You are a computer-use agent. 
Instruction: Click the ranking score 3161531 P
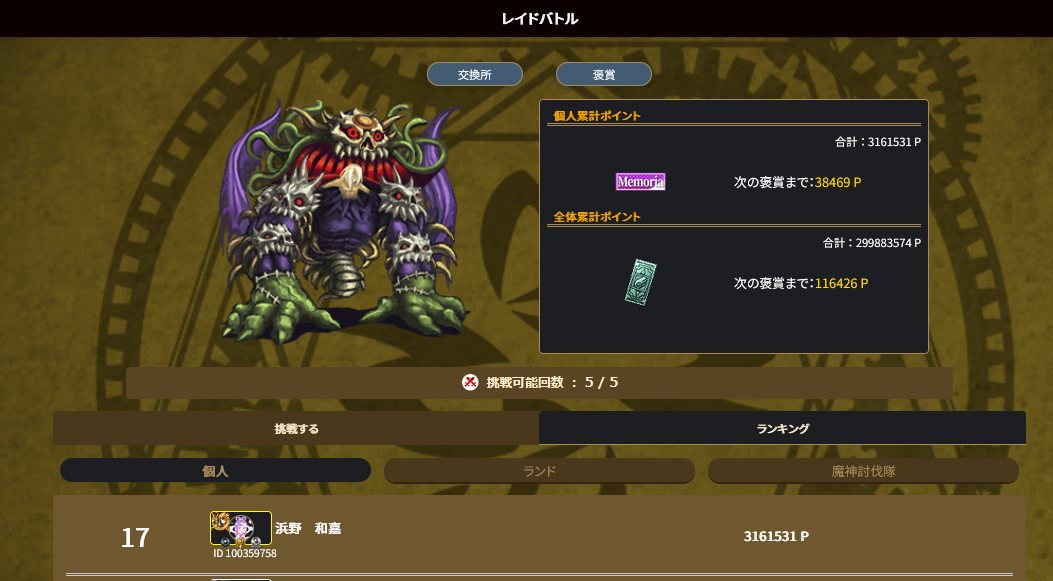(x=776, y=537)
